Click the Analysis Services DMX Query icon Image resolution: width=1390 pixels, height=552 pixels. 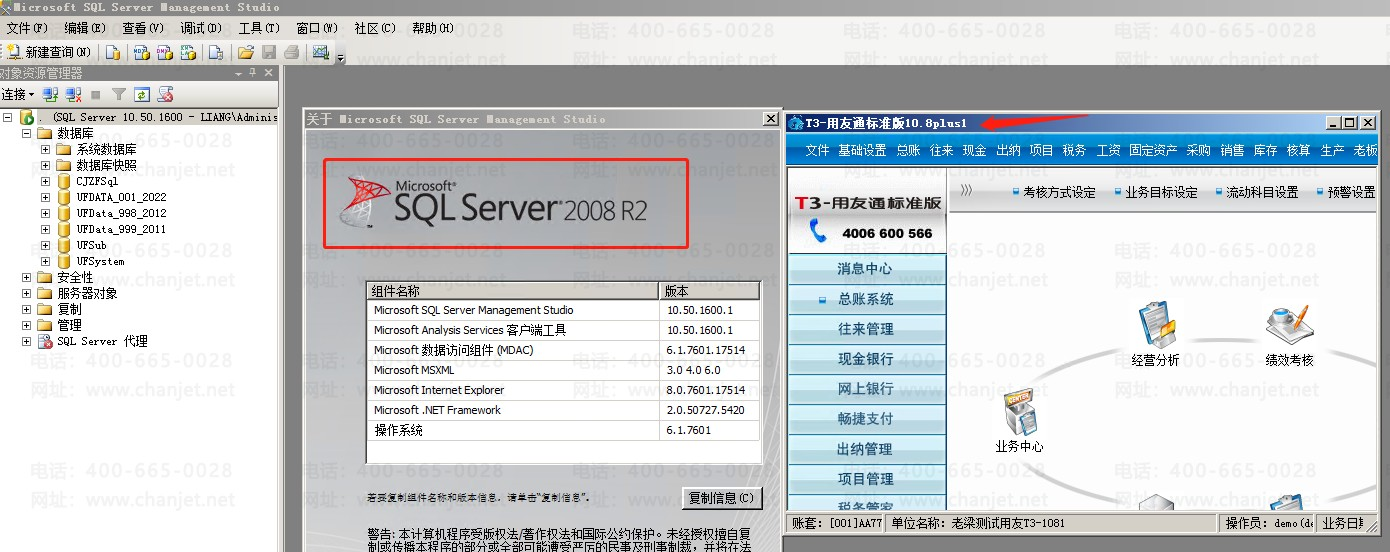[164, 52]
